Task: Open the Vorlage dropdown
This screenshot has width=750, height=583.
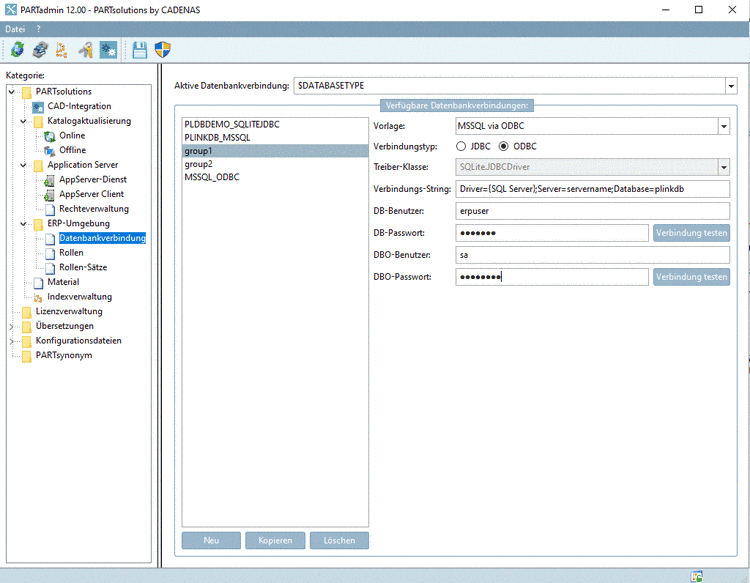Action: 723,126
